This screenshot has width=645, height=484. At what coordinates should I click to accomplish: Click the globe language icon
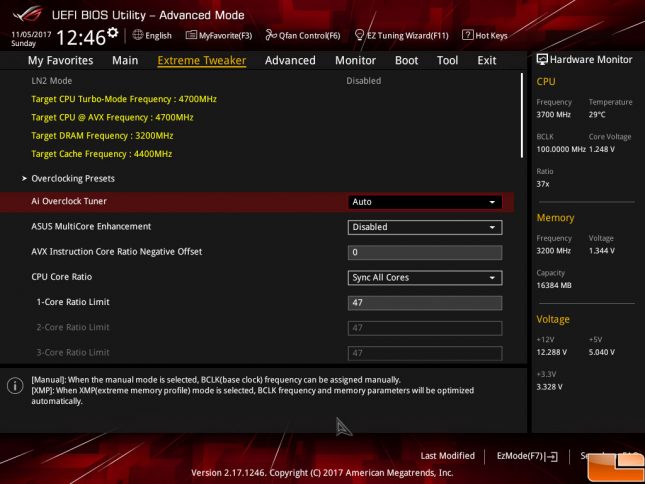pos(138,35)
